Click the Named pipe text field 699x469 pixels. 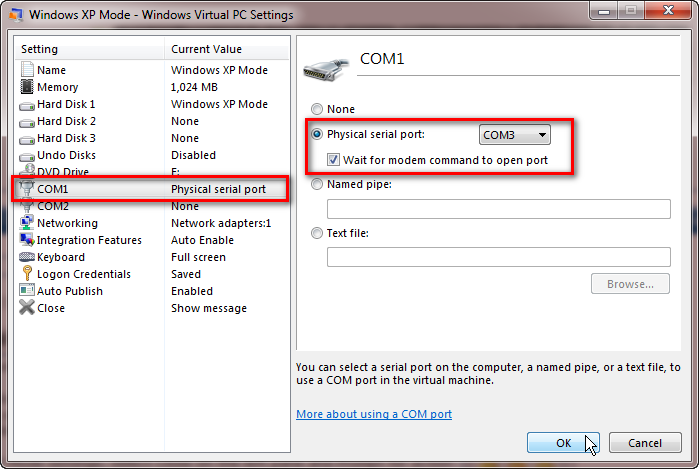(x=498, y=209)
